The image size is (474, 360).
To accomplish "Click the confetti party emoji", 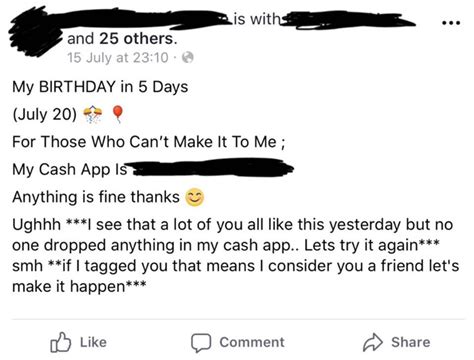I will point(92,114).
